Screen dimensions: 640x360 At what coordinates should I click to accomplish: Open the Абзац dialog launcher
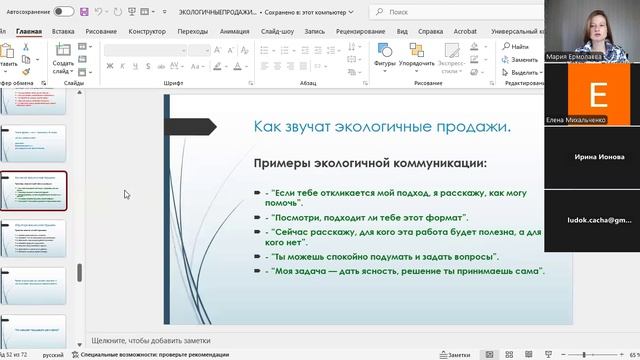tap(365, 83)
